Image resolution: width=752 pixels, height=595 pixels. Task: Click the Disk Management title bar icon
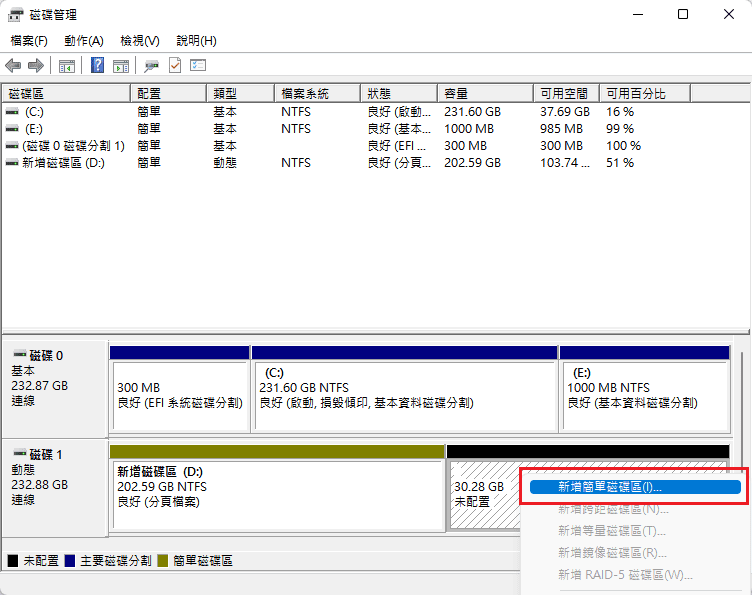(15, 15)
